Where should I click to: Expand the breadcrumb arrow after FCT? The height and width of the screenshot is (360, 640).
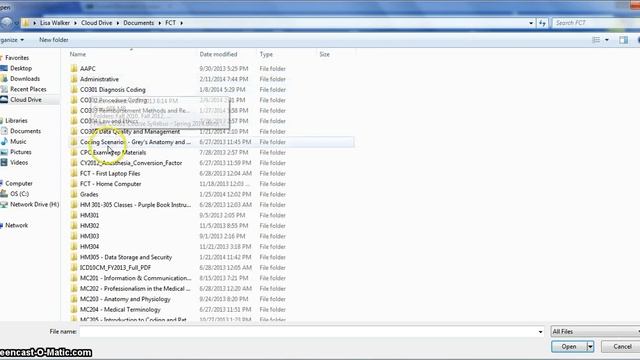point(181,23)
